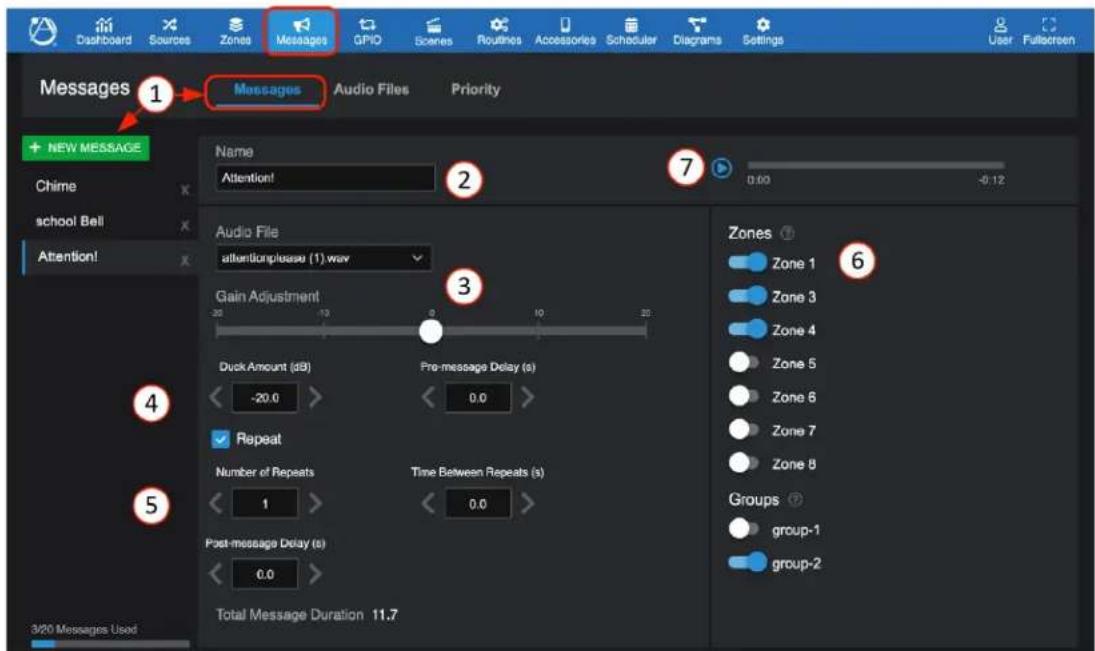Delete the school Bell message
1095x651 pixels.
point(184,225)
